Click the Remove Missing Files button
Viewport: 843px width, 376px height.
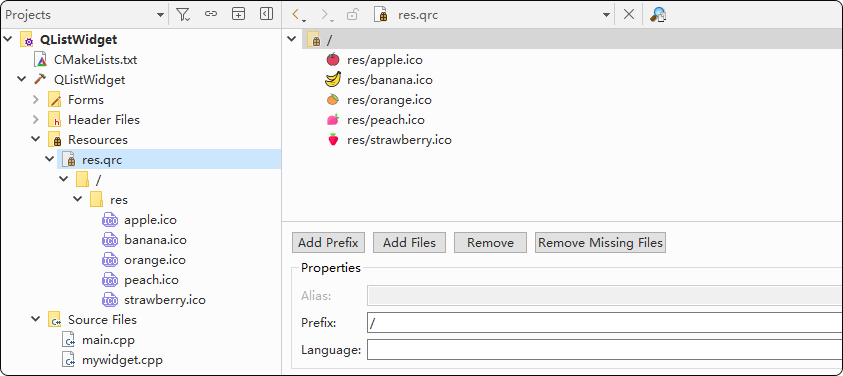click(x=601, y=243)
